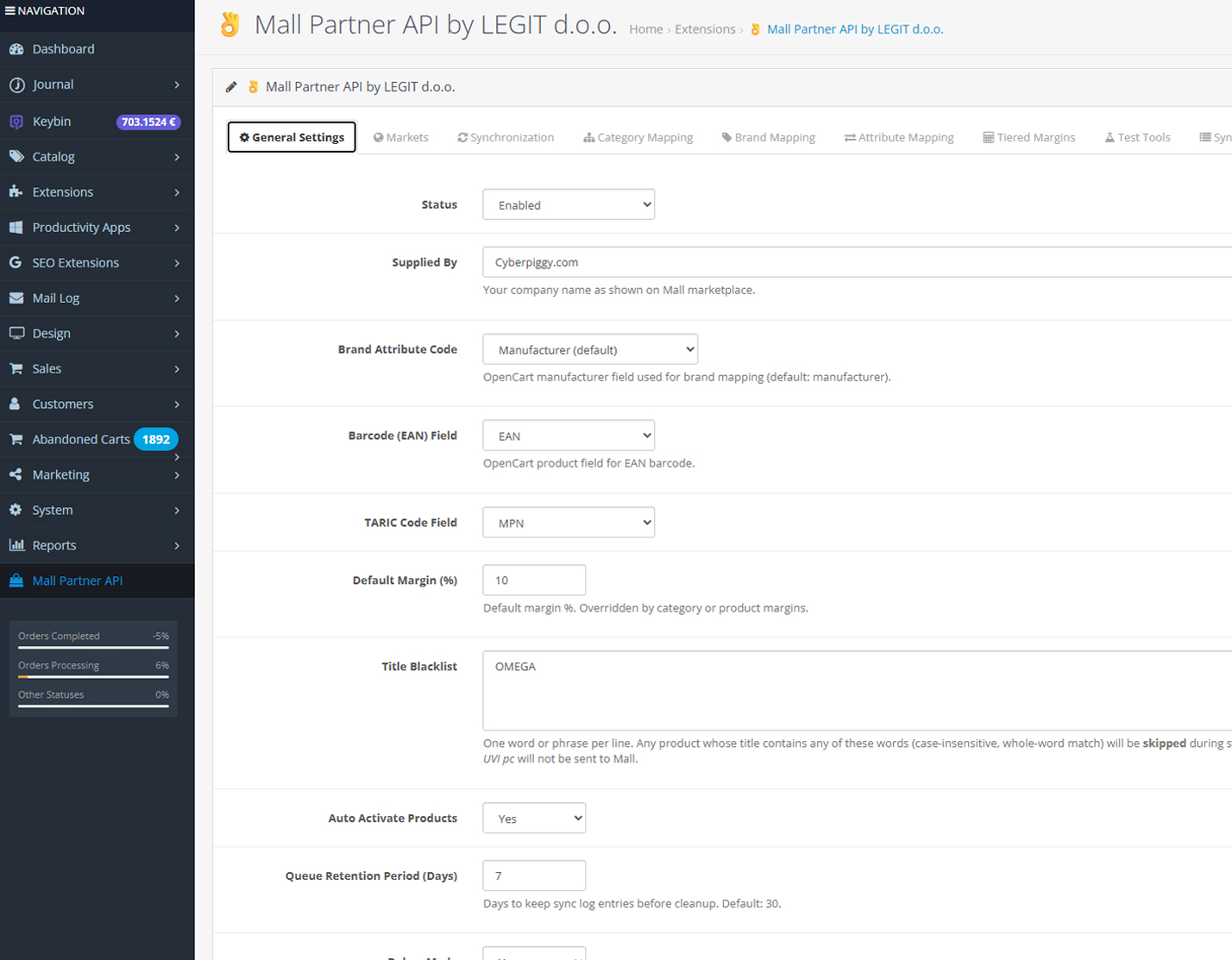Click the Abandoned Carts 1892 badge
Image resolution: width=1232 pixels, height=960 pixels.
click(156, 440)
